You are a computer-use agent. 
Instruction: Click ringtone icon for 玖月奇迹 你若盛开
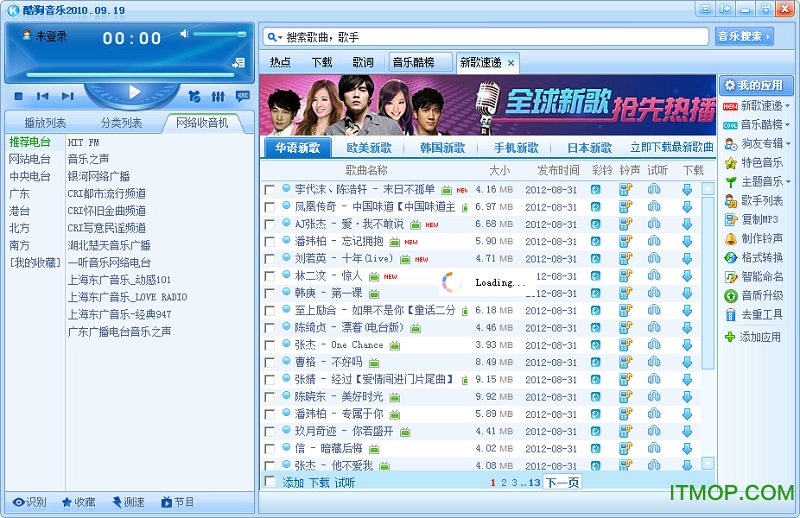pyautogui.click(x=626, y=431)
